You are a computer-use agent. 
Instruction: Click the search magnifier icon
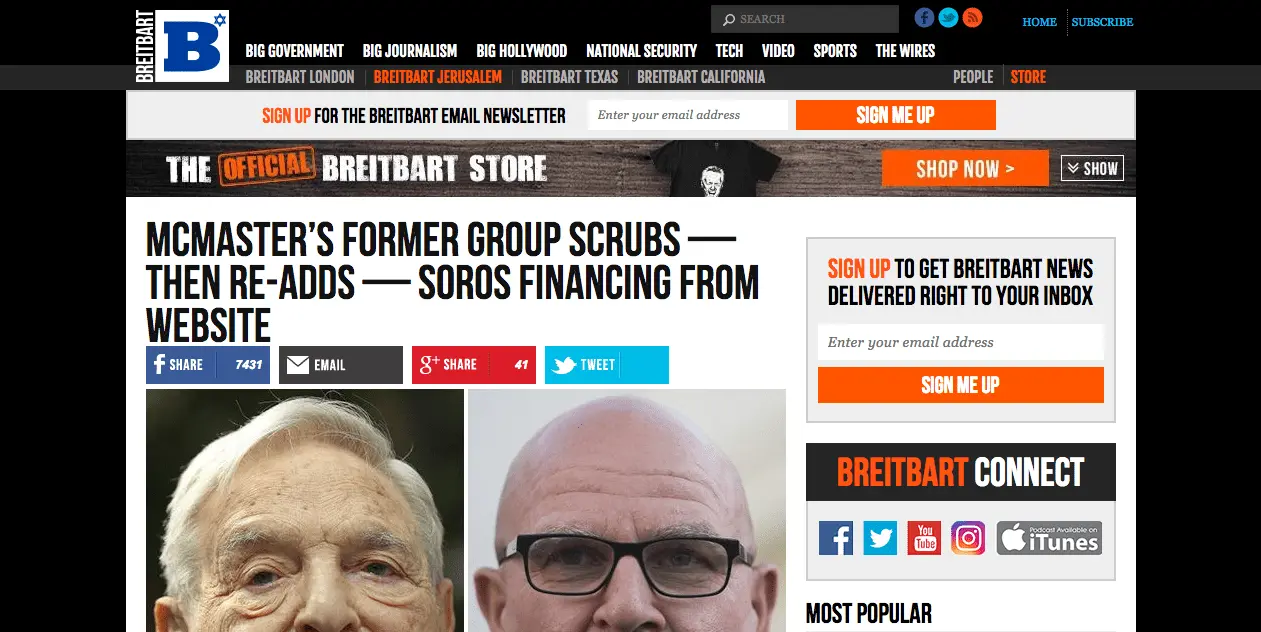[729, 19]
